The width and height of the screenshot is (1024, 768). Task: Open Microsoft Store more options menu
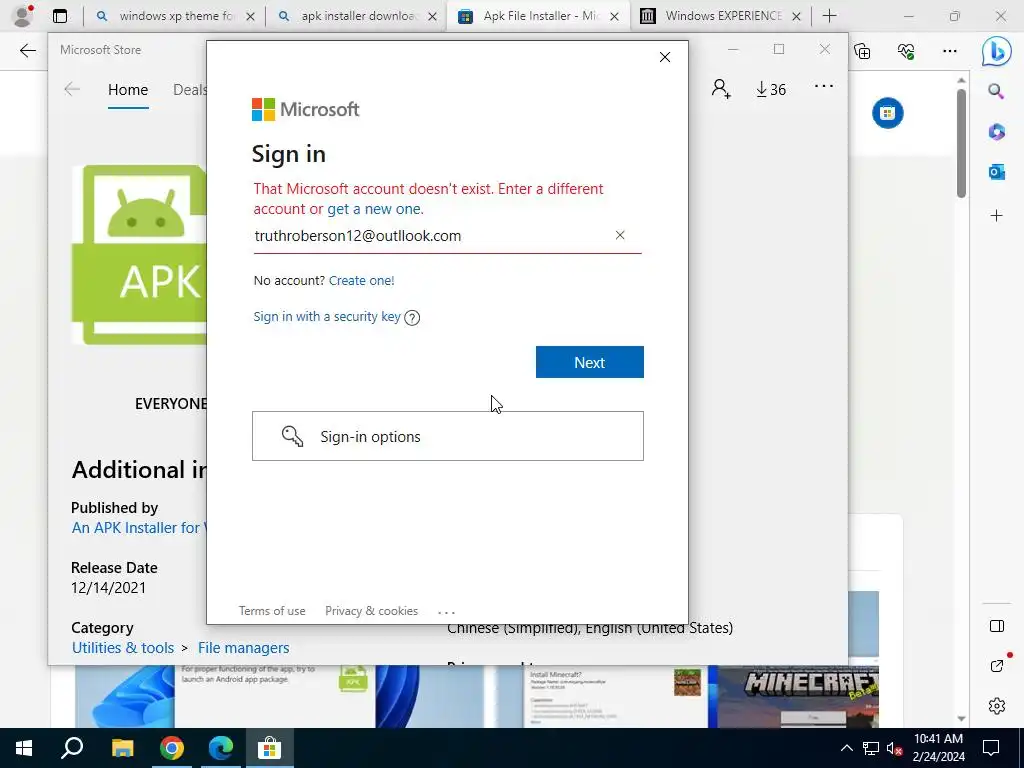click(x=824, y=86)
